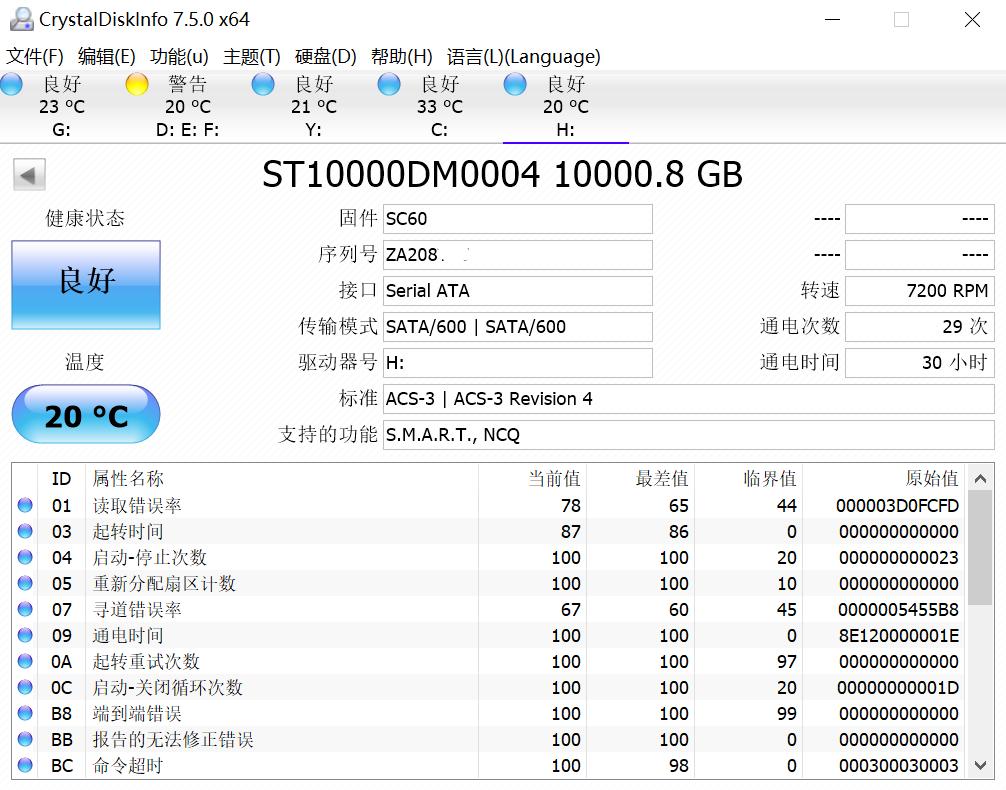The height and width of the screenshot is (790, 1006).
Task: Click status dot for row ID 09 通电时间
Action: click(x=25, y=635)
